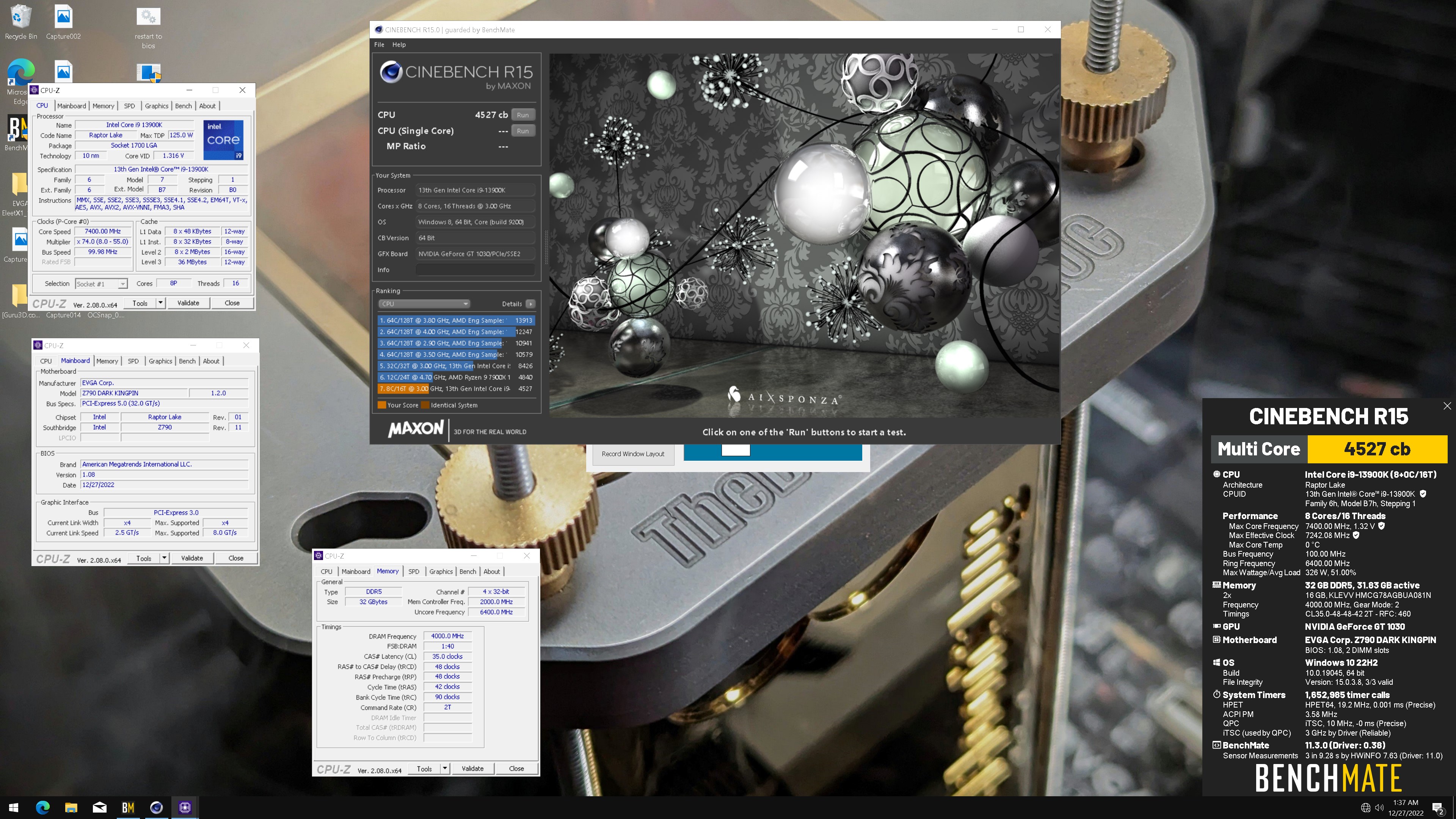Open the File menu in Cinebench
Image resolution: width=1456 pixels, height=819 pixels.
(x=379, y=45)
